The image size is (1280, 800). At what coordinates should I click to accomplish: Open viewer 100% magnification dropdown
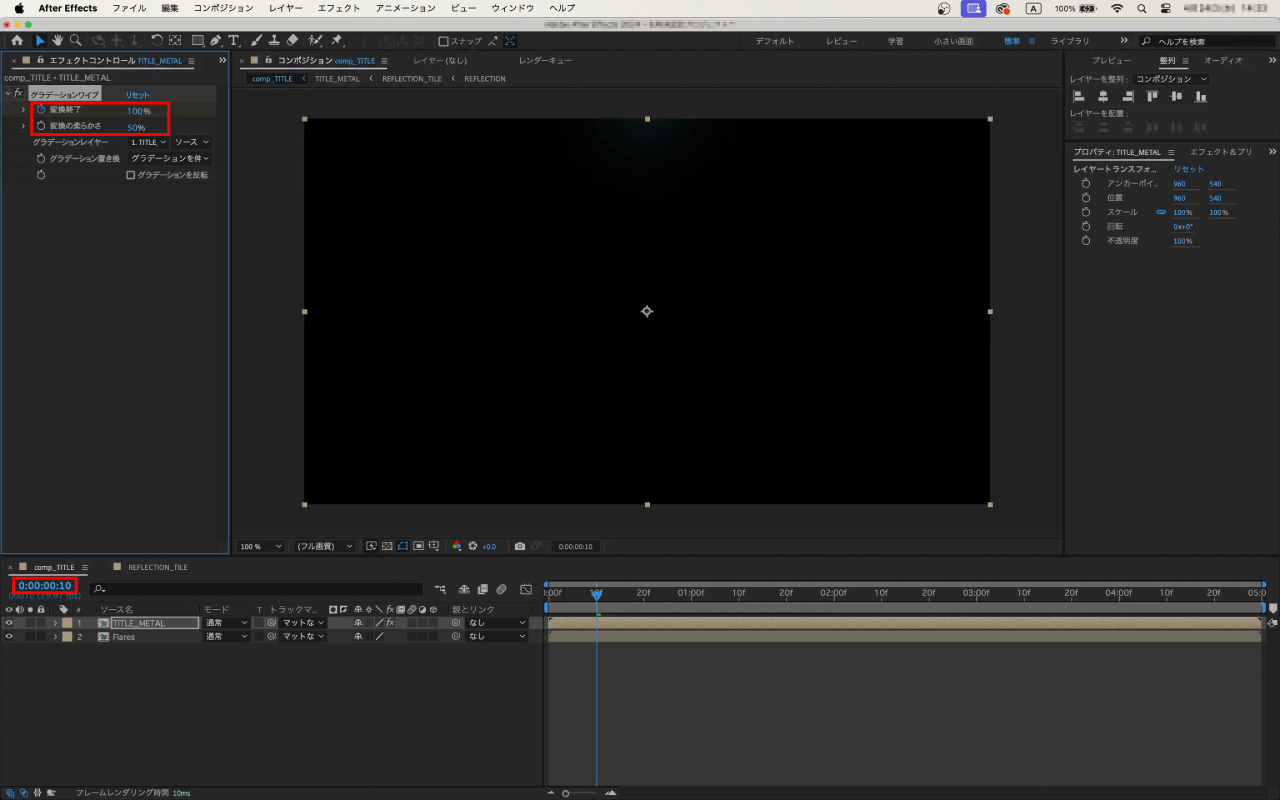pyautogui.click(x=260, y=547)
